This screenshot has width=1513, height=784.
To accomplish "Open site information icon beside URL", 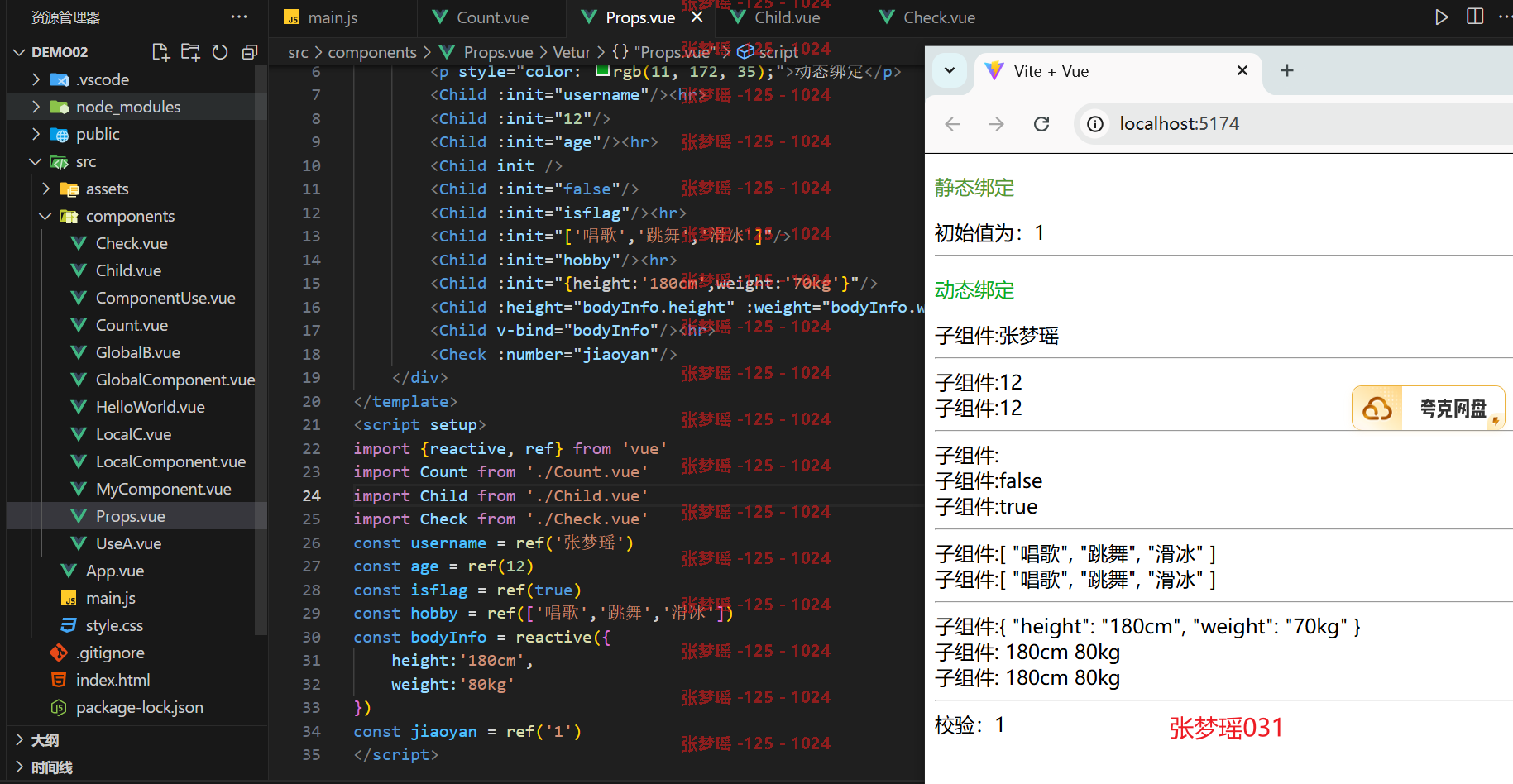I will coord(1095,124).
